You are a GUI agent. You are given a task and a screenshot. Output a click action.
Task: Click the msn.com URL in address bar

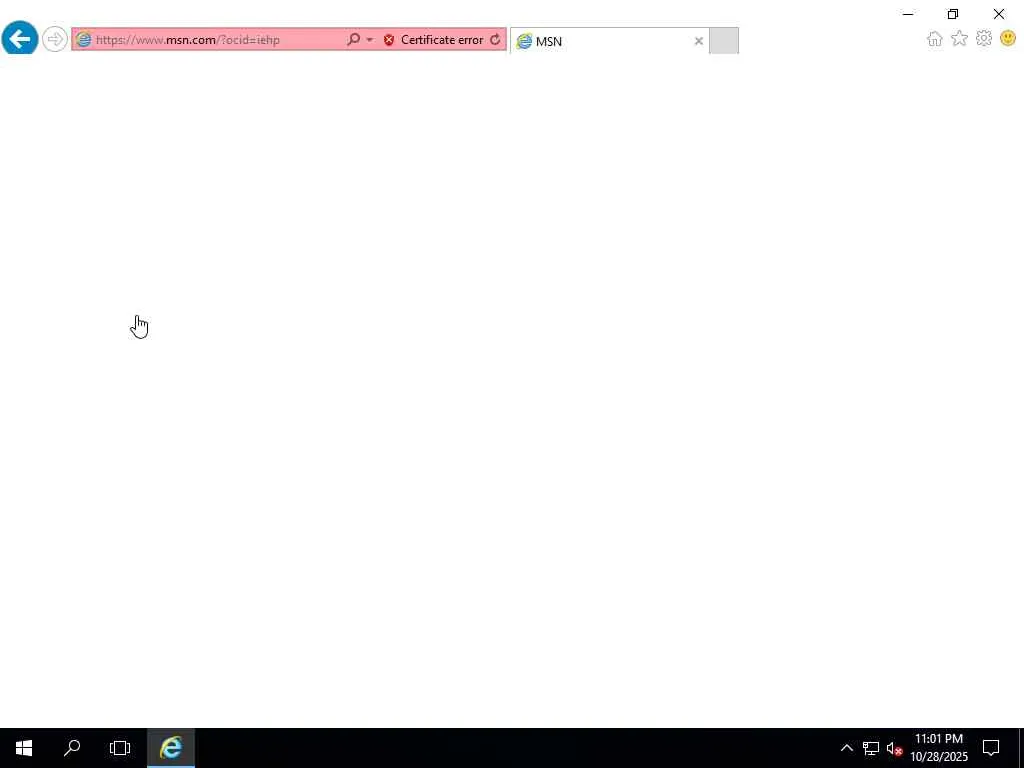click(x=188, y=40)
